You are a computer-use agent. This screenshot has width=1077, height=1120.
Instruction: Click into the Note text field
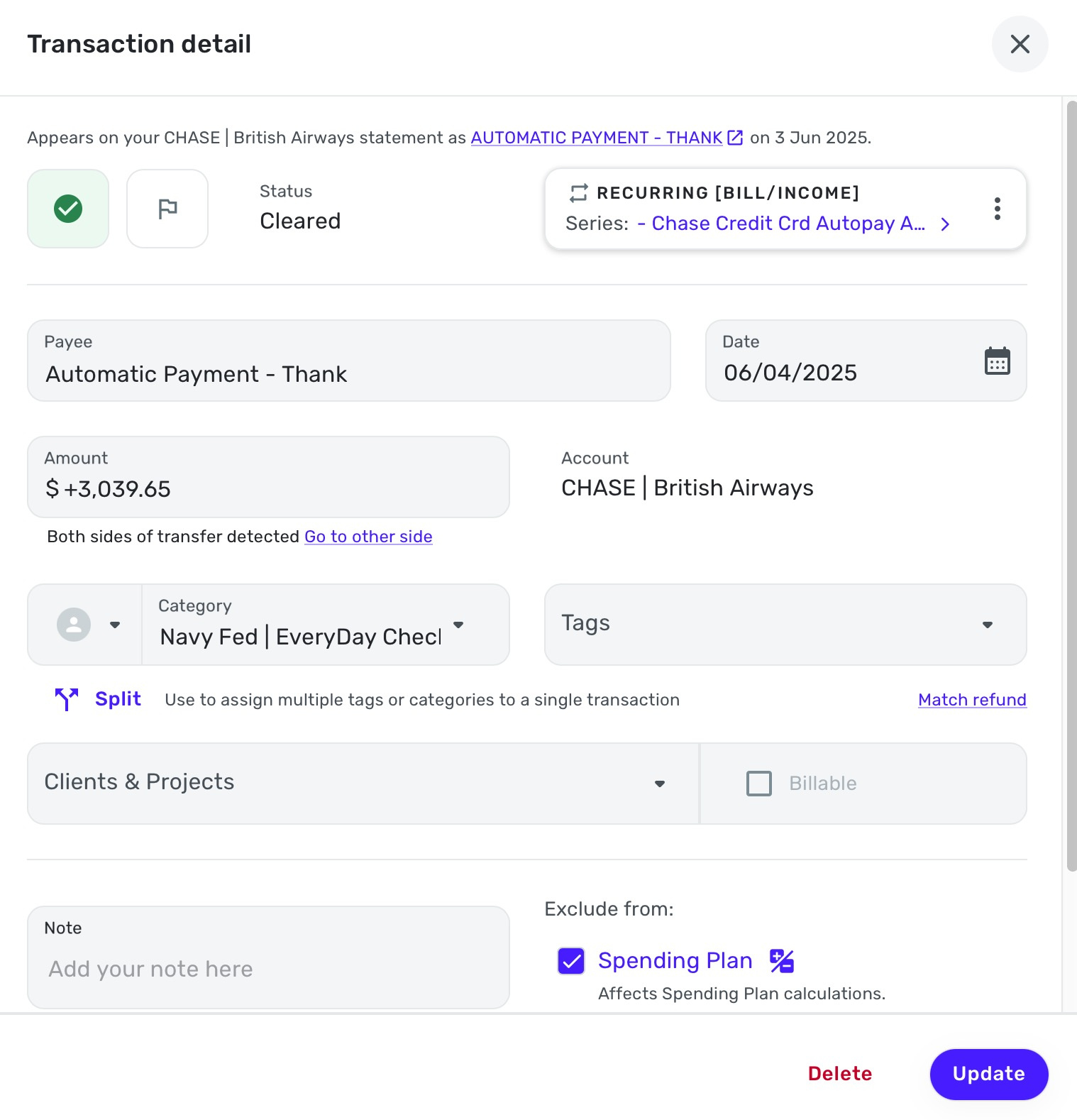268,957
